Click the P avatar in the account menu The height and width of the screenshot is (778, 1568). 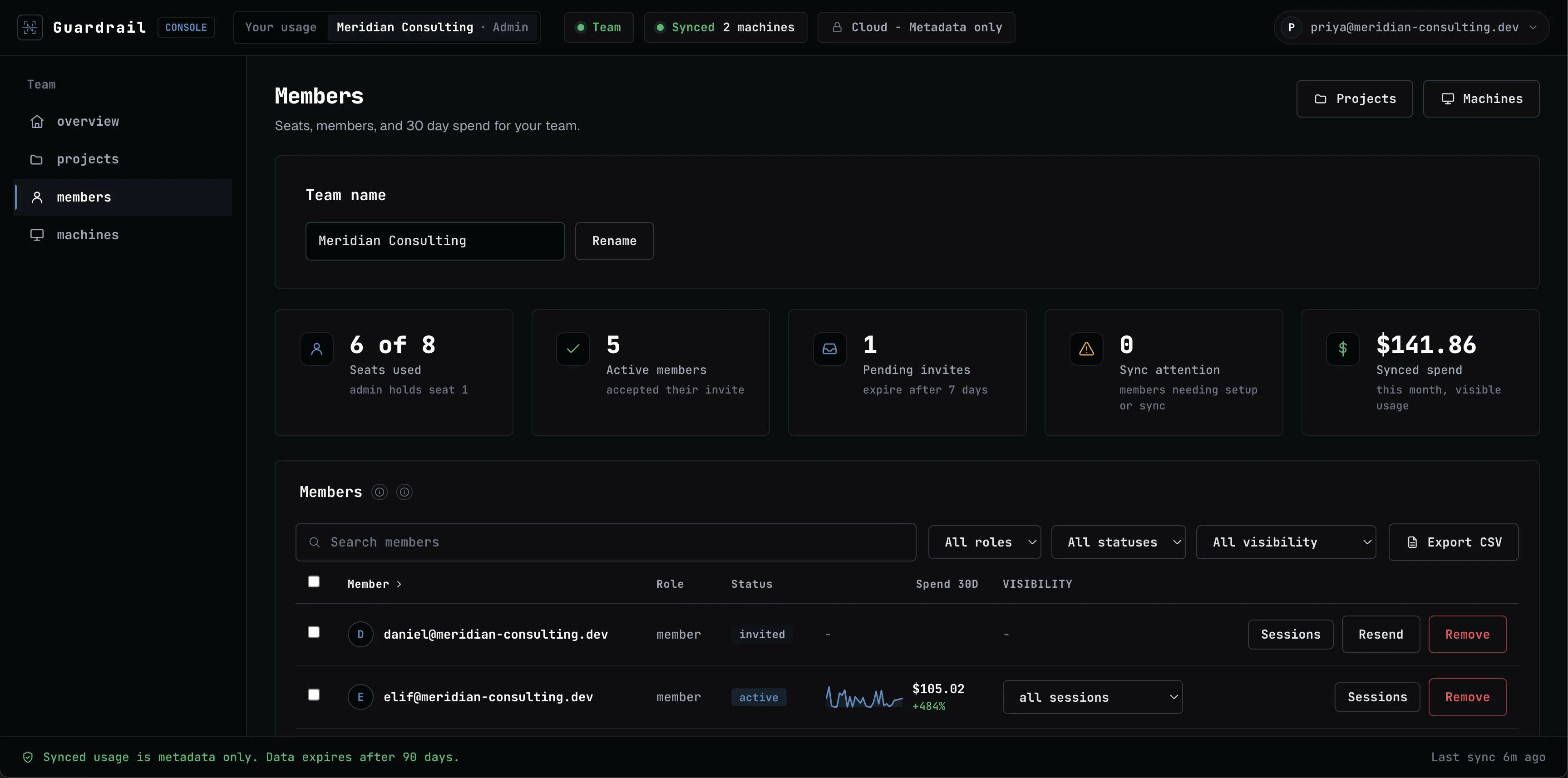click(x=1291, y=27)
